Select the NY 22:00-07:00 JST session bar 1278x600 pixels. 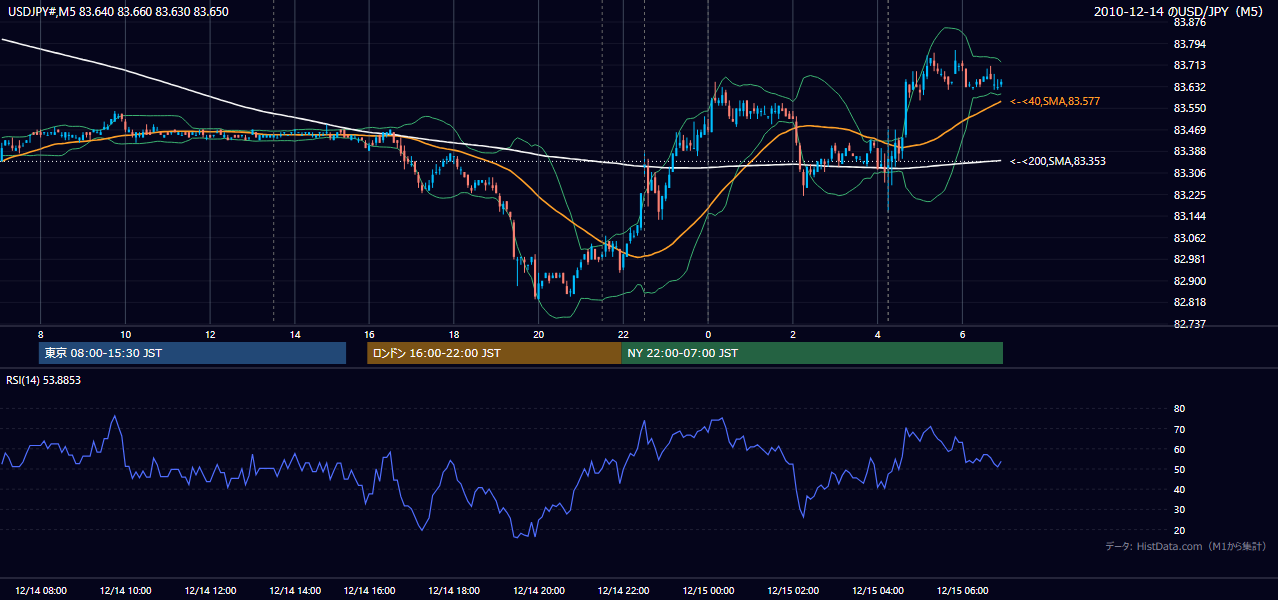click(x=812, y=353)
